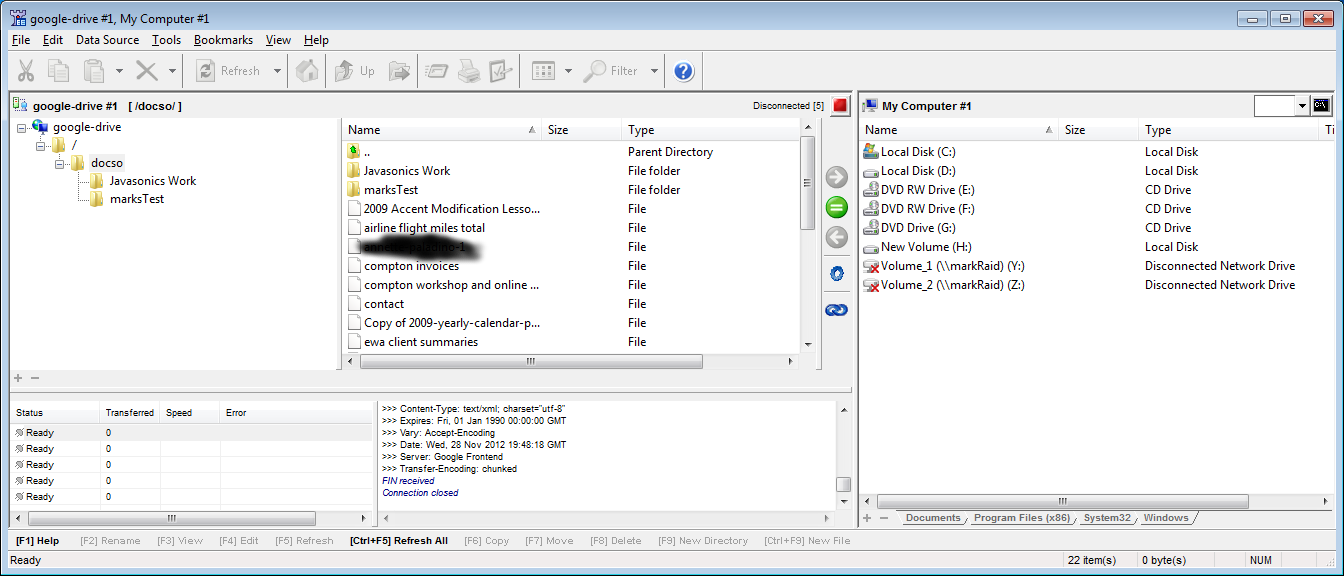The height and width of the screenshot is (576, 1344).
Task: Click the blue chain-link icon between panels
Action: pyautogui.click(x=837, y=310)
